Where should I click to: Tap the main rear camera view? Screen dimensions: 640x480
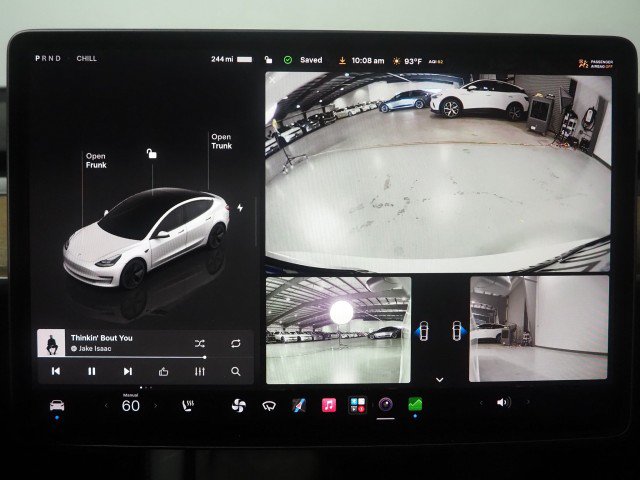(x=438, y=173)
